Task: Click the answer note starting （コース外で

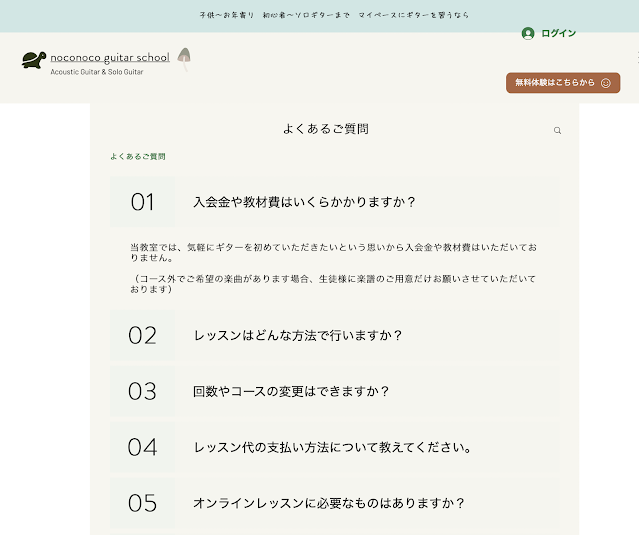Action: [x=333, y=284]
